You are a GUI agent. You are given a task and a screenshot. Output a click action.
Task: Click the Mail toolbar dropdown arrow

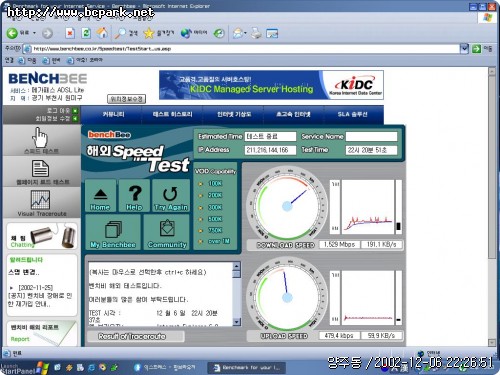[246, 33]
